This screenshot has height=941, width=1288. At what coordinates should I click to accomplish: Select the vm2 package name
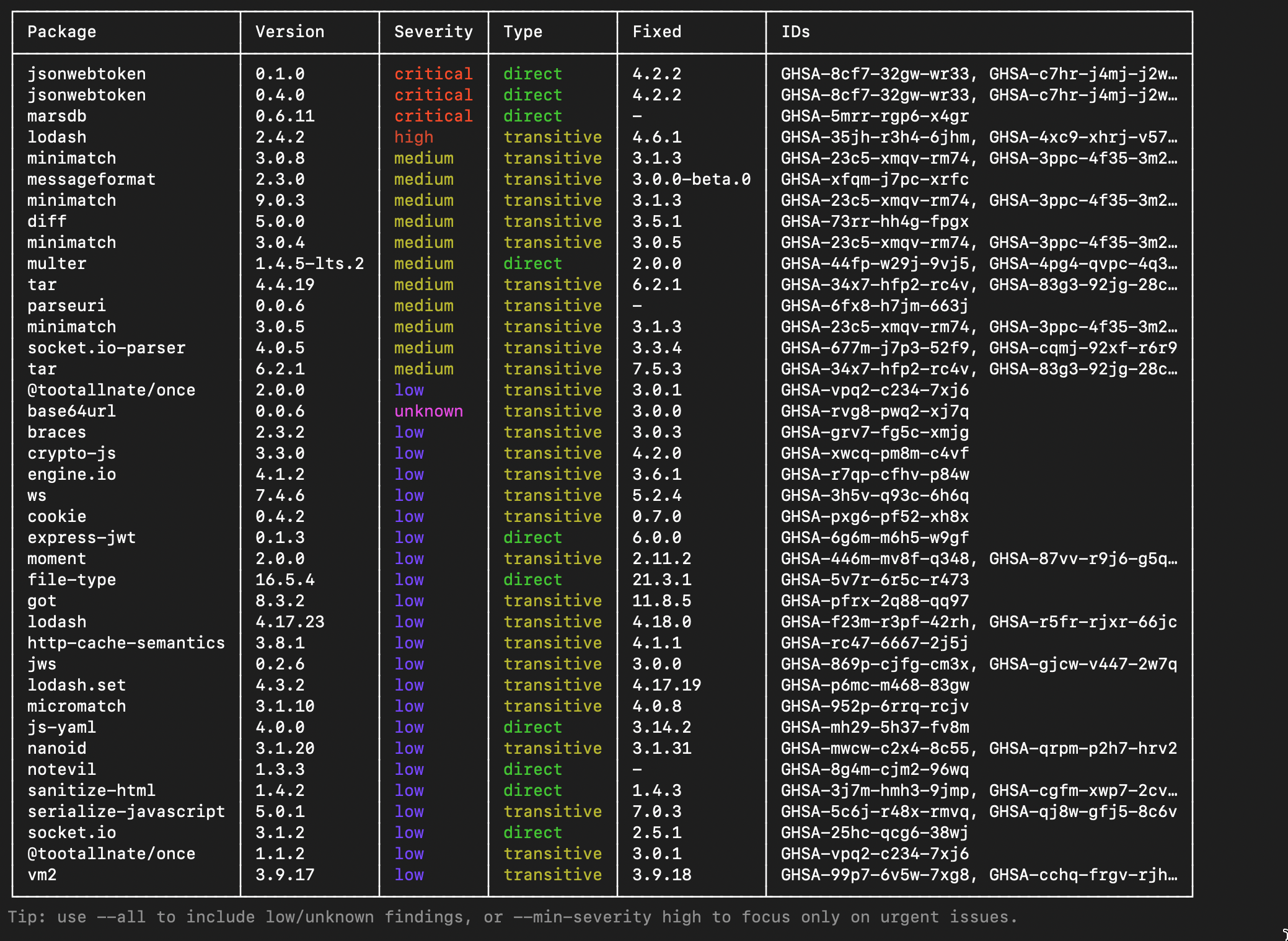click(42, 875)
